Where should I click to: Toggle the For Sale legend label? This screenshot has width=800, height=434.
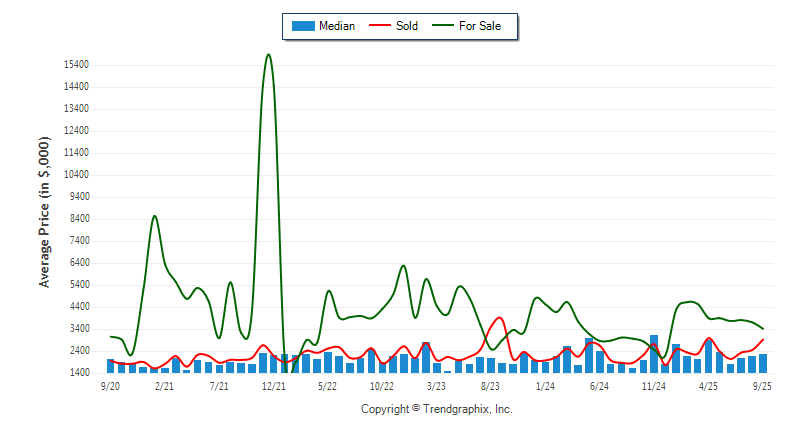click(480, 26)
